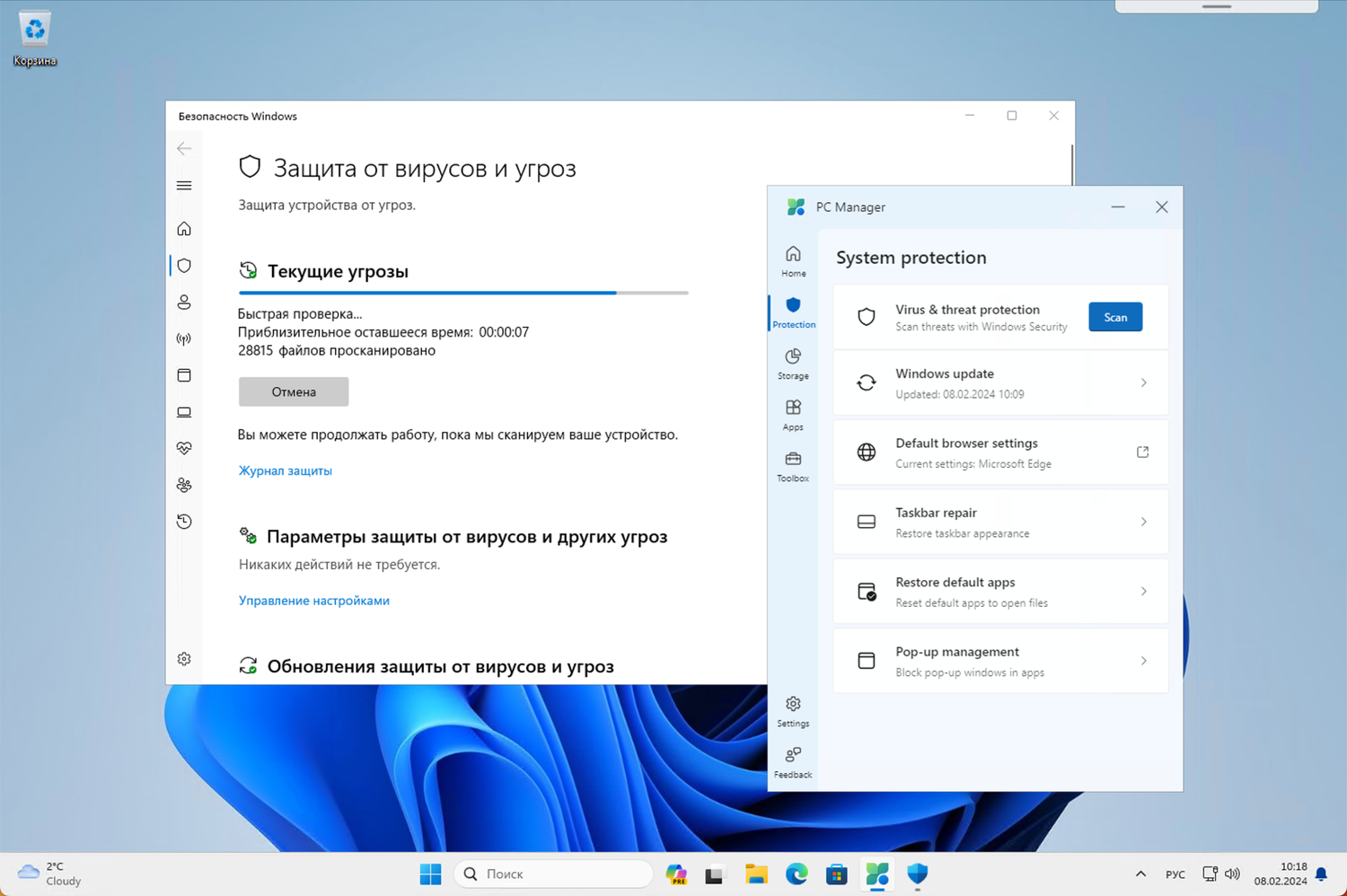Click the PC Manager icon in the taskbar
1347x896 pixels.
[877, 874]
